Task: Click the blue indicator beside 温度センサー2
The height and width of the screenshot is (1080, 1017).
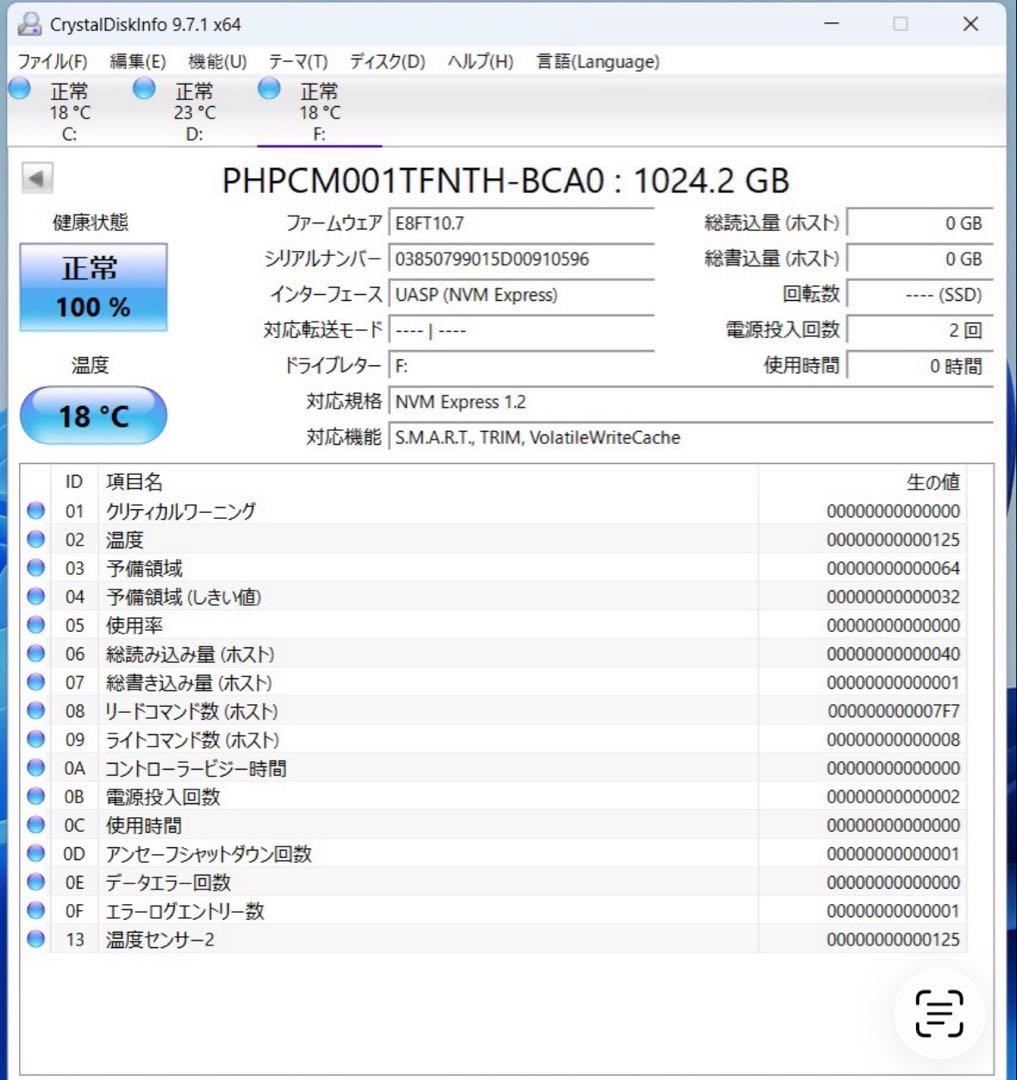Action: 36,939
